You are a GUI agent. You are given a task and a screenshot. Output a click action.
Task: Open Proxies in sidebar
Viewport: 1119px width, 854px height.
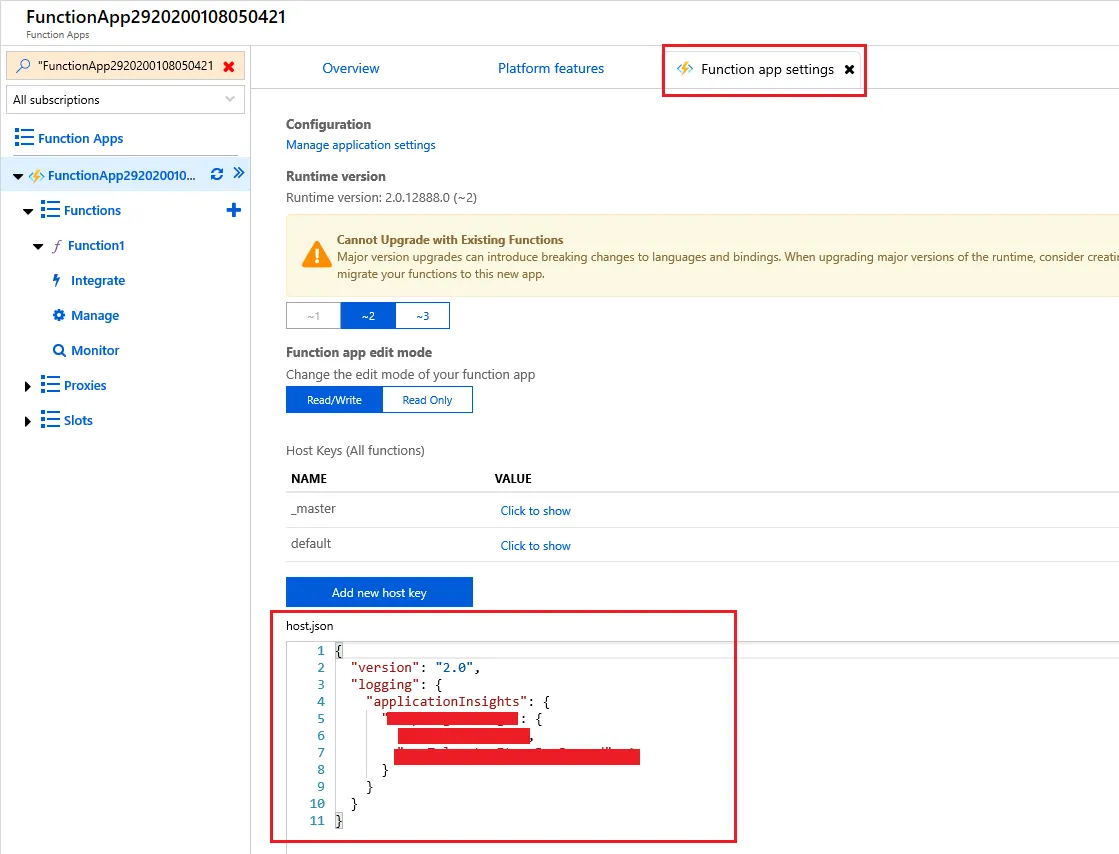[85, 385]
